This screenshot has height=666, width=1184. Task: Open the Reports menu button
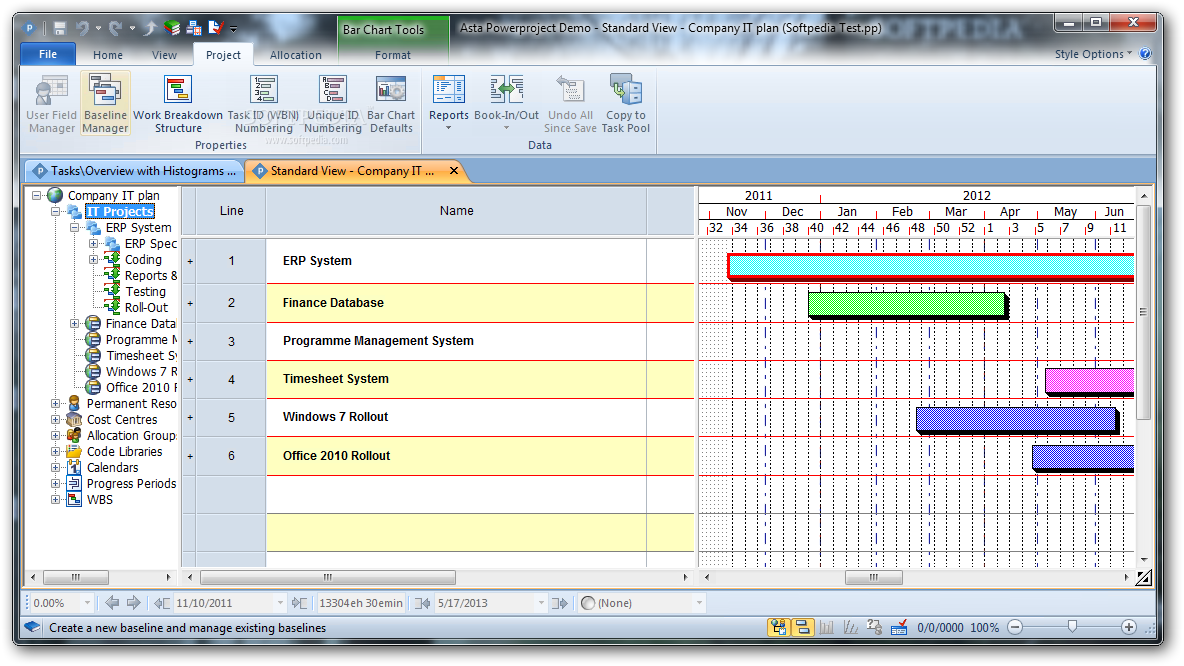449,103
